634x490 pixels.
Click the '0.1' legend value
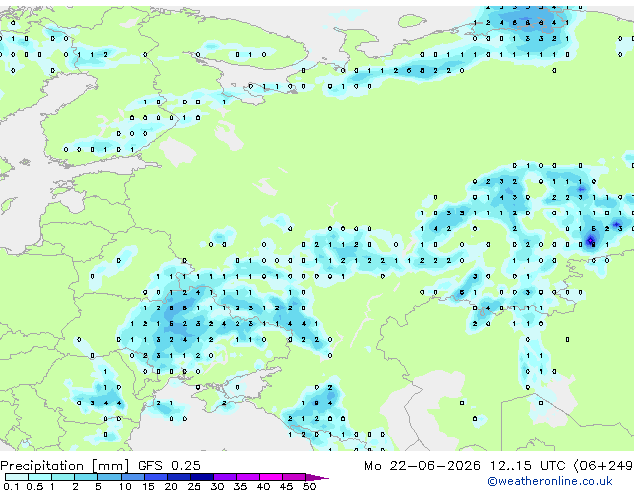(x=11, y=486)
